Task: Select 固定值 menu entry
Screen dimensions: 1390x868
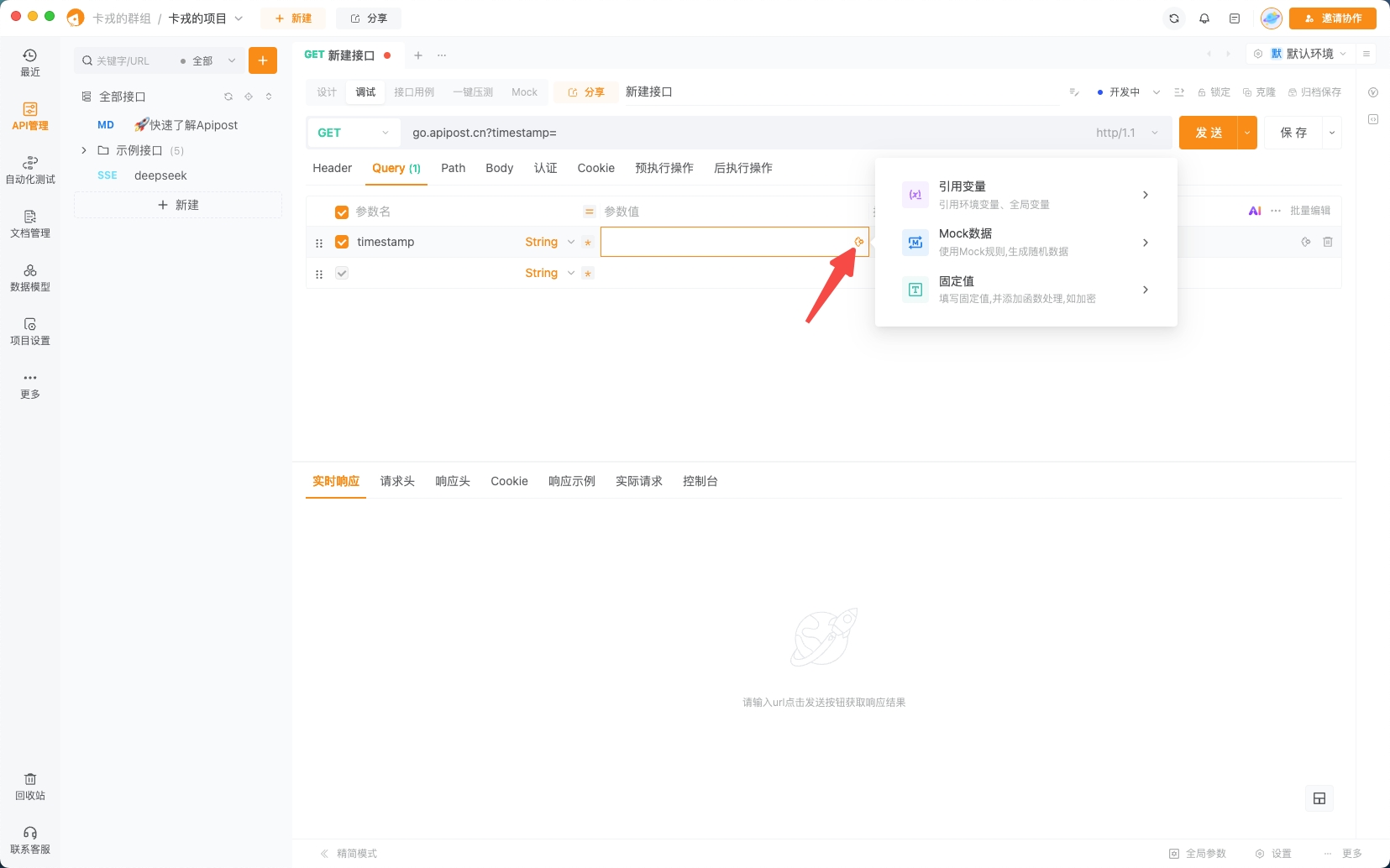Action: 1026,290
